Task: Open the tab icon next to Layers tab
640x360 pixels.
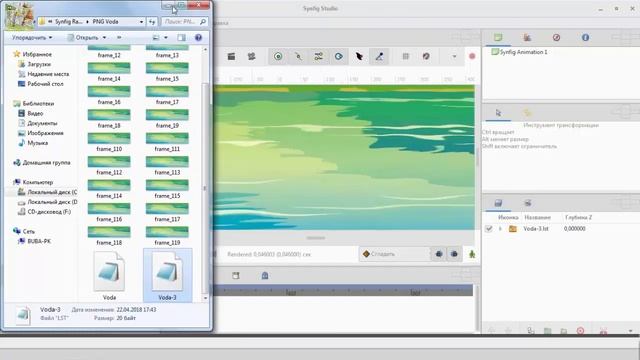Action: click(527, 203)
